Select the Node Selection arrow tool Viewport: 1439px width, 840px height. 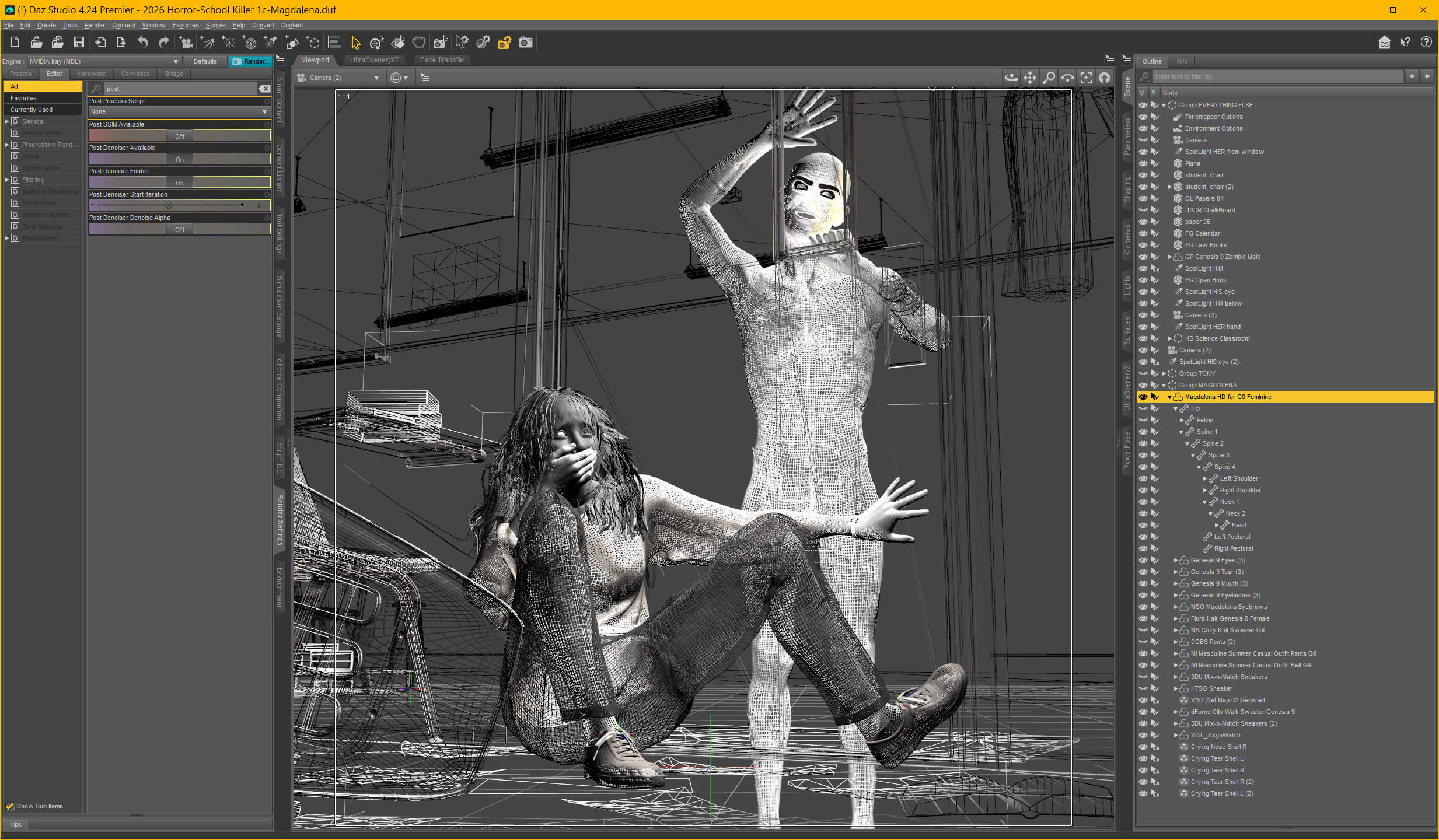355,42
